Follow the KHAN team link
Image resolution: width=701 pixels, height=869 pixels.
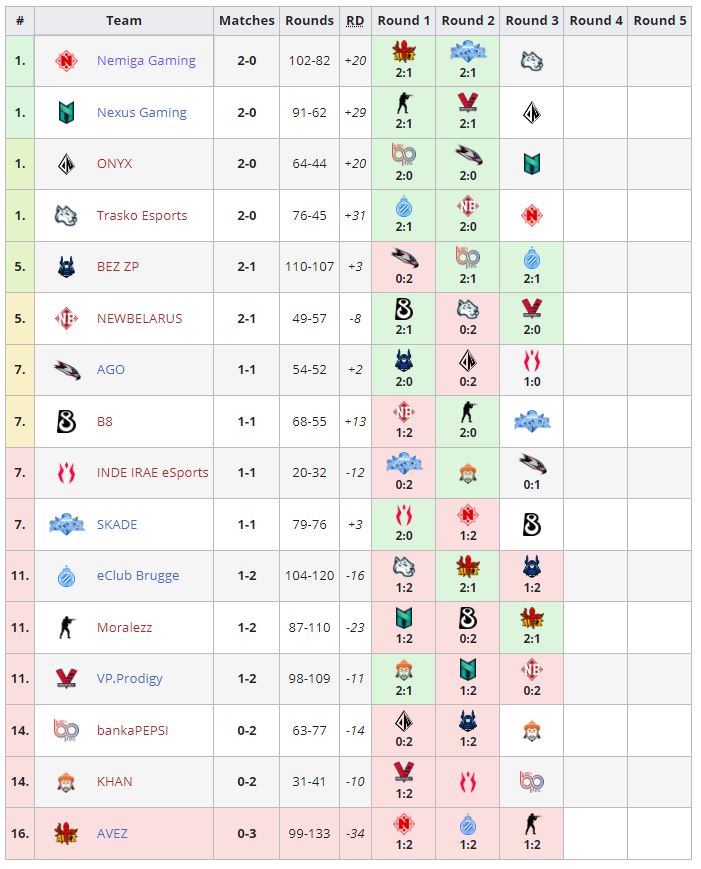coord(114,782)
